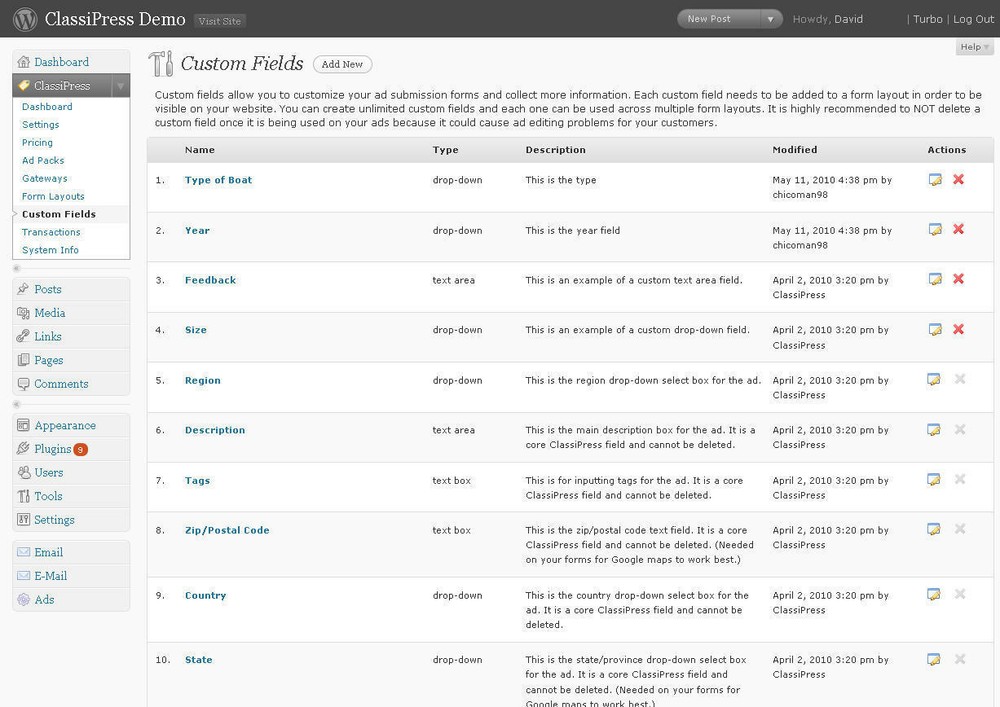
Task: Open the Ad Packs submenu item
Action: coord(43,160)
